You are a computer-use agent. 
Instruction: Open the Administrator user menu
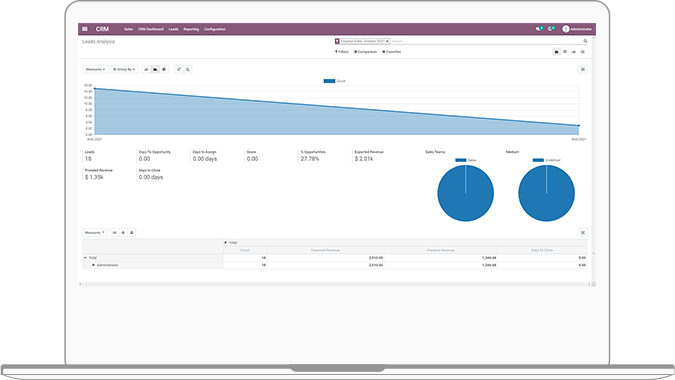[577, 29]
